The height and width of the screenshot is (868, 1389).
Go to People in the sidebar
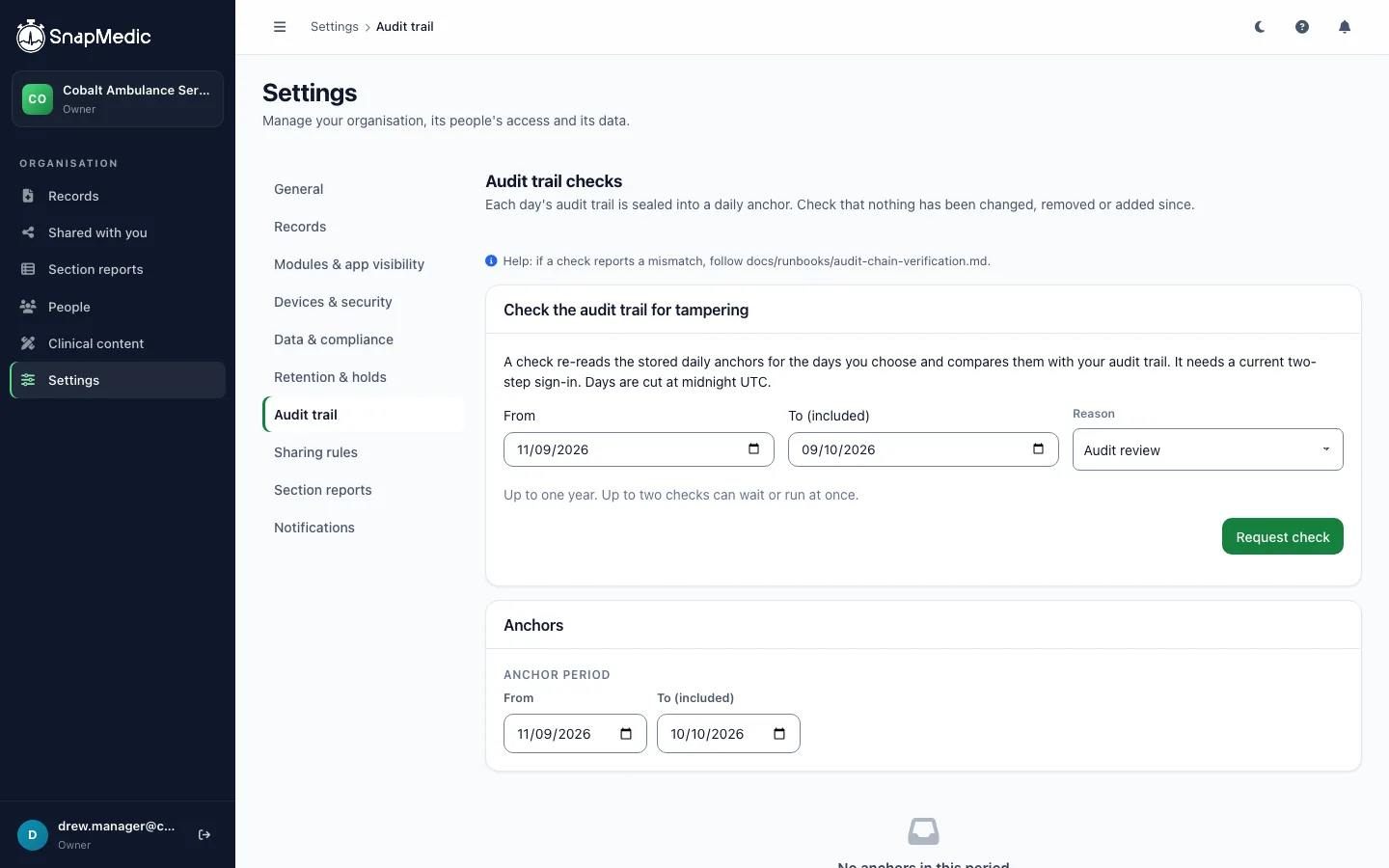coord(118,307)
